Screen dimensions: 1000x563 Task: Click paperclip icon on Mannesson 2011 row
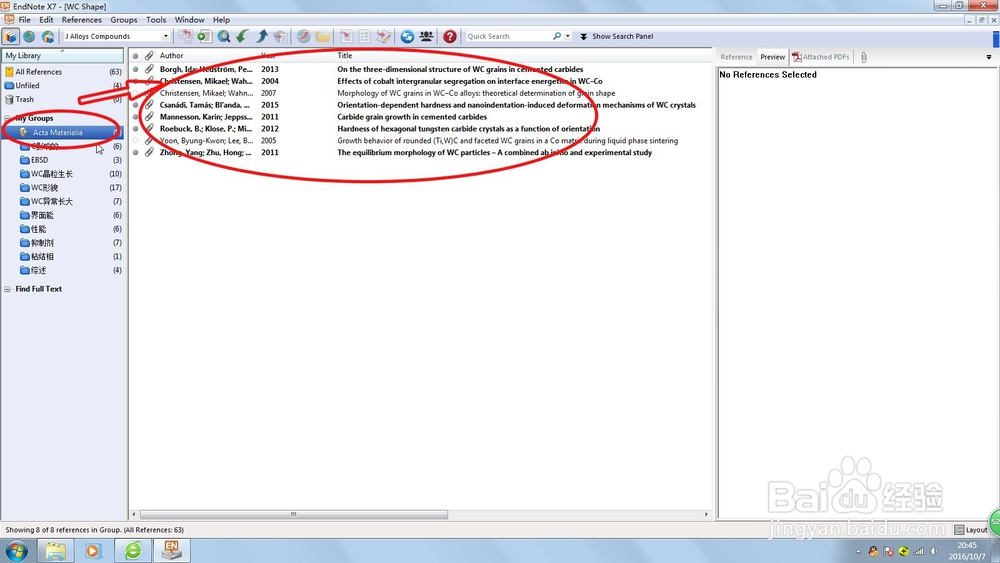(x=149, y=117)
